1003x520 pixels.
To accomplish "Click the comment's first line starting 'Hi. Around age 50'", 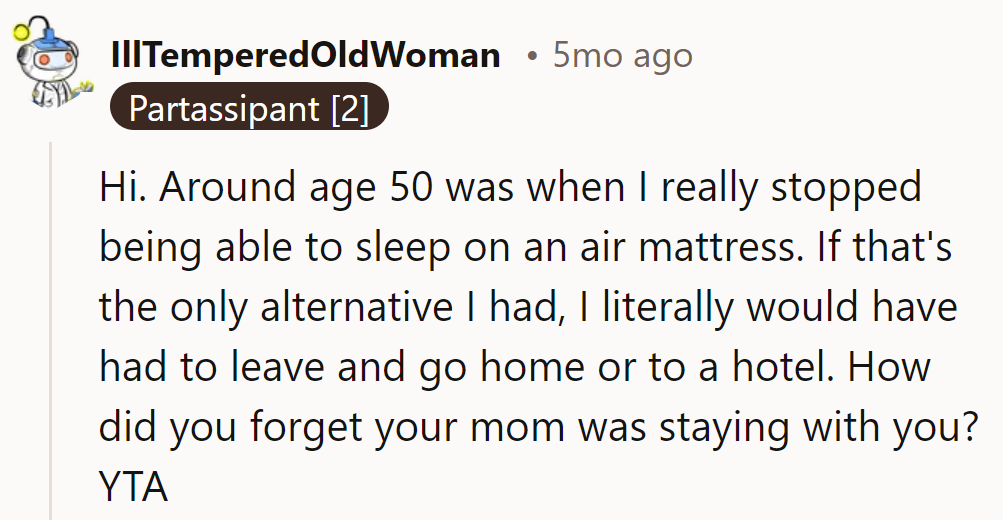I will coord(510,188).
